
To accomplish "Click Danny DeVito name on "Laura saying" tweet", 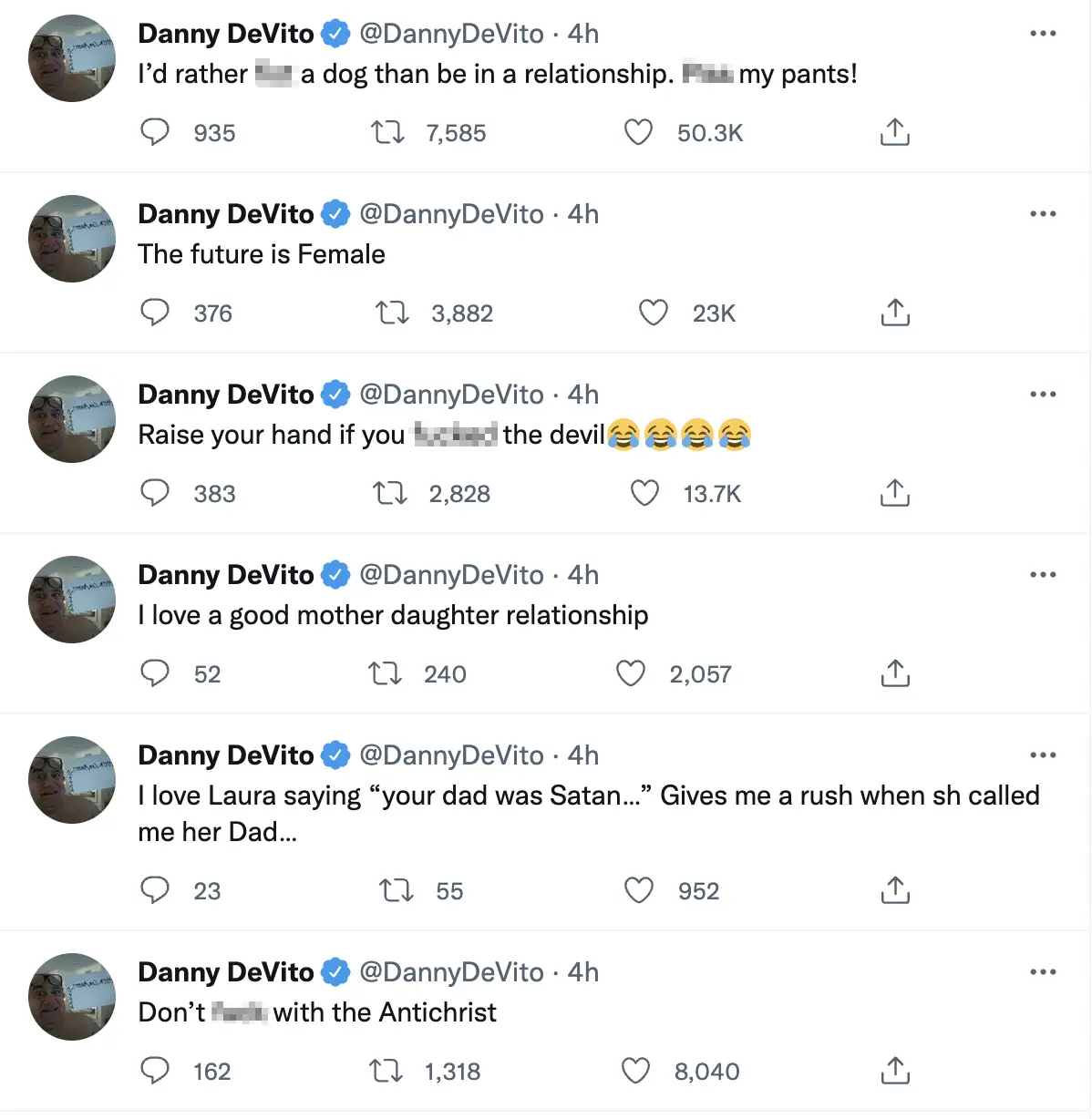I will point(225,755).
